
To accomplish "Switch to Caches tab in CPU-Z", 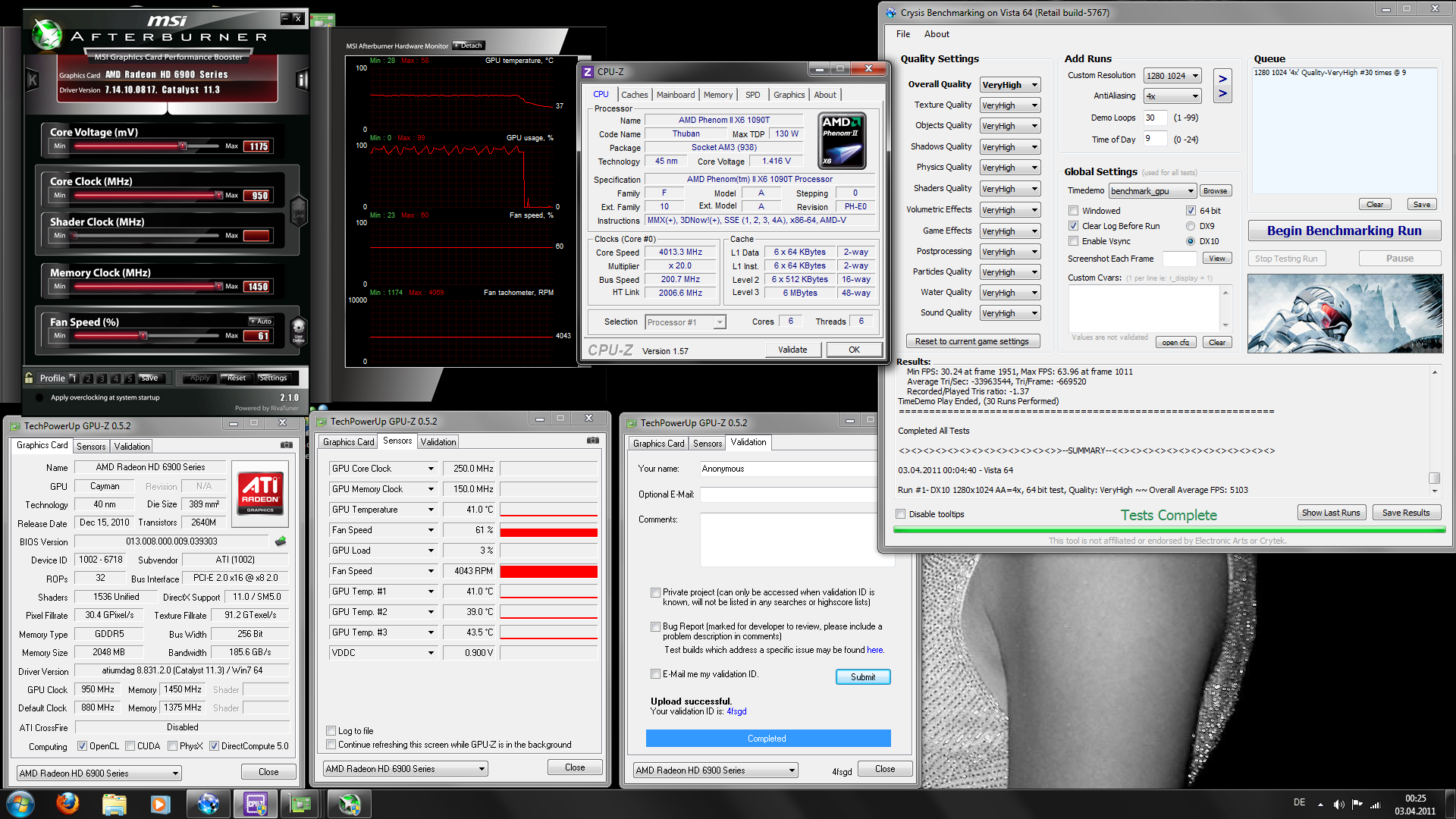I will click(x=635, y=95).
